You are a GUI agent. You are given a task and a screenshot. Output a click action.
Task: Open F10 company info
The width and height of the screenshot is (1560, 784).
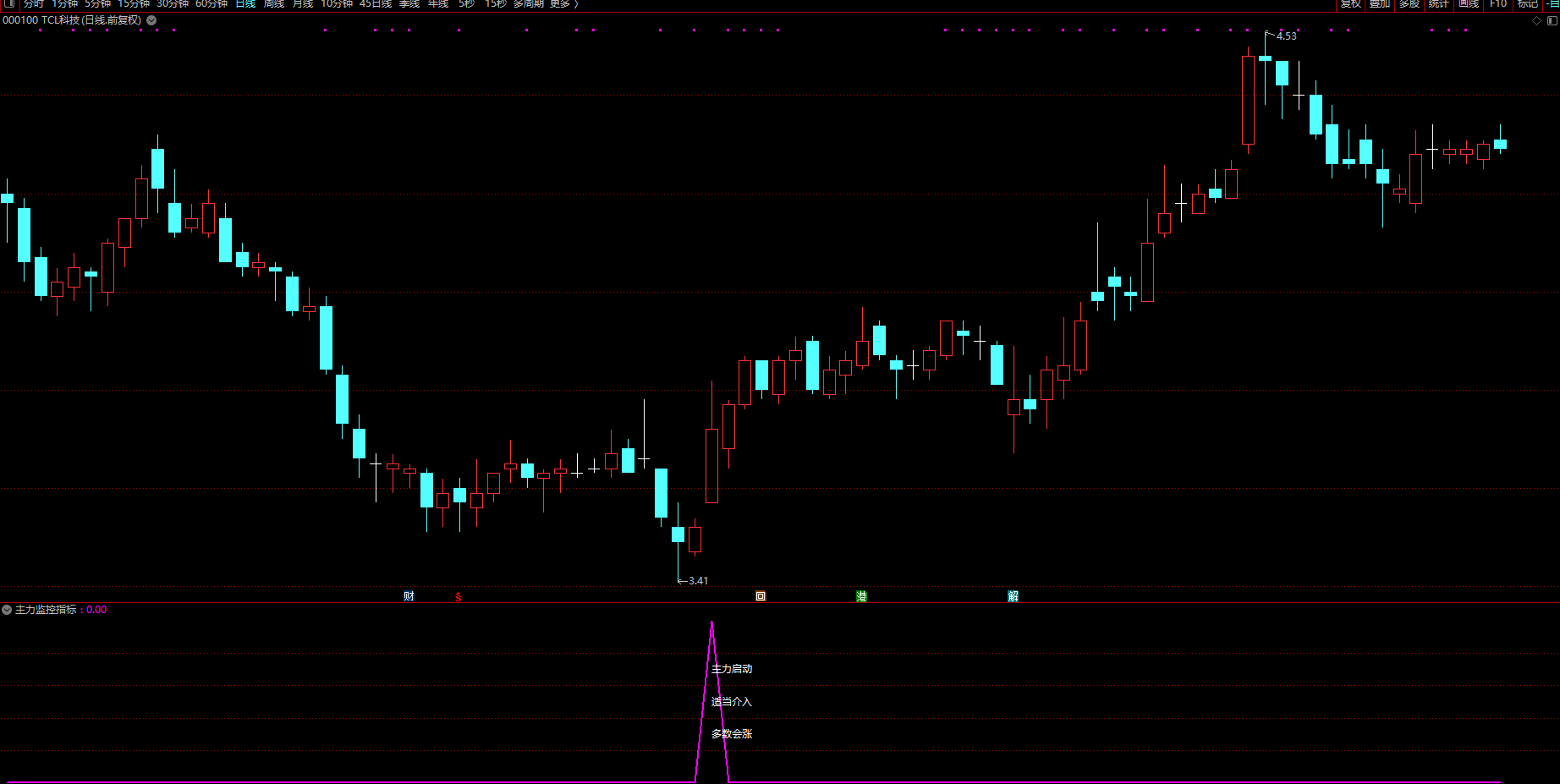[x=1498, y=3]
